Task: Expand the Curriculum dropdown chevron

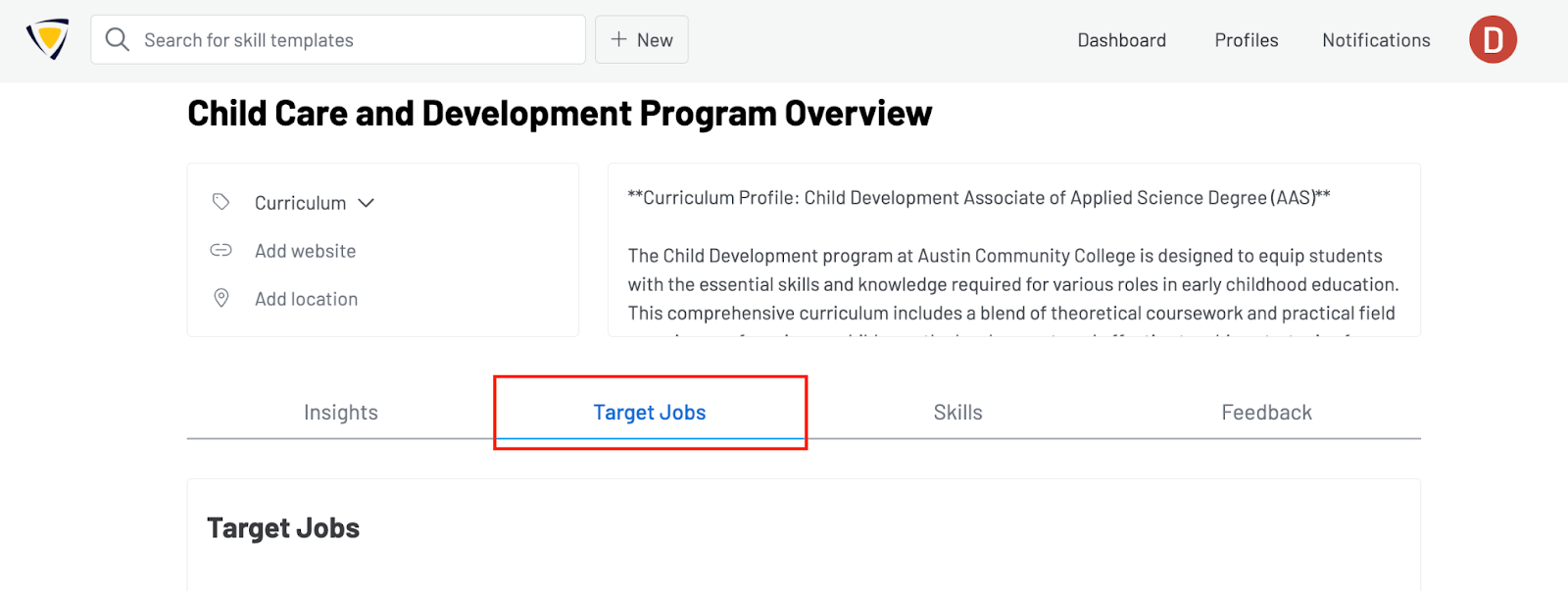Action: coord(367,203)
